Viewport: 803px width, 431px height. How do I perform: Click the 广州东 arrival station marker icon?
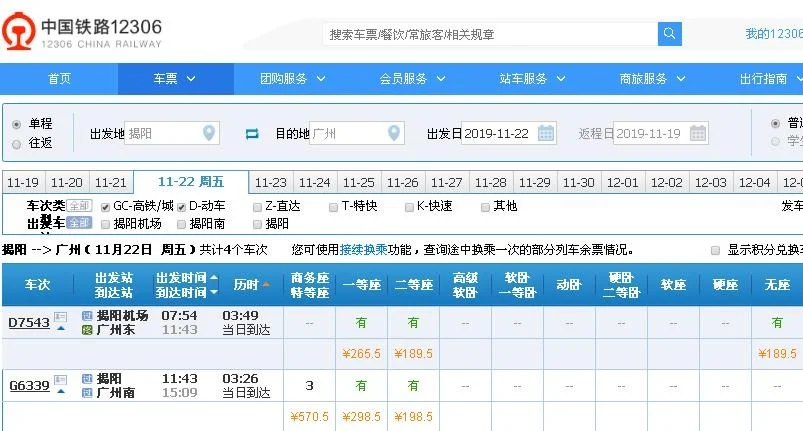pyautogui.click(x=87, y=330)
